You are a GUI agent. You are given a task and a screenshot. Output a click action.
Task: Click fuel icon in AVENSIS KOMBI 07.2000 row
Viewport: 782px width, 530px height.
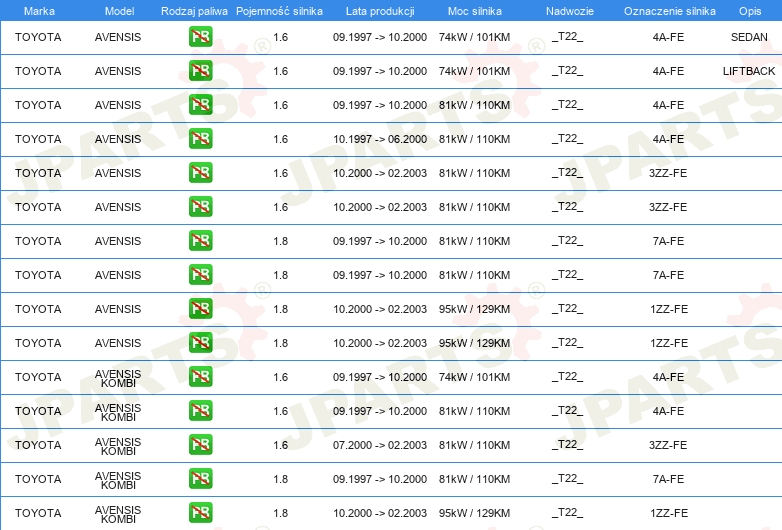coord(200,445)
